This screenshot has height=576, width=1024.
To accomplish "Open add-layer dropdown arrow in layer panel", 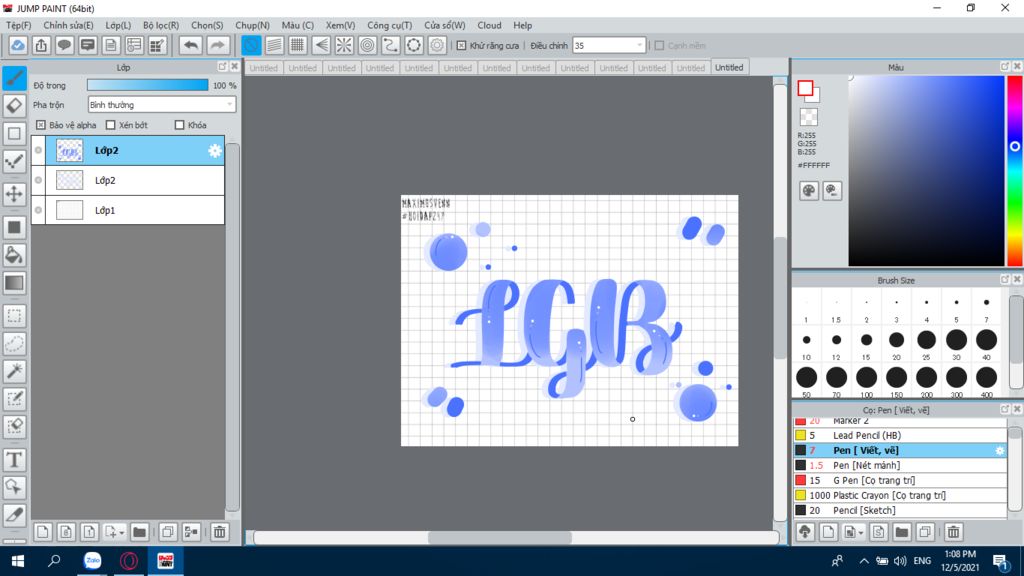I will click(x=121, y=533).
